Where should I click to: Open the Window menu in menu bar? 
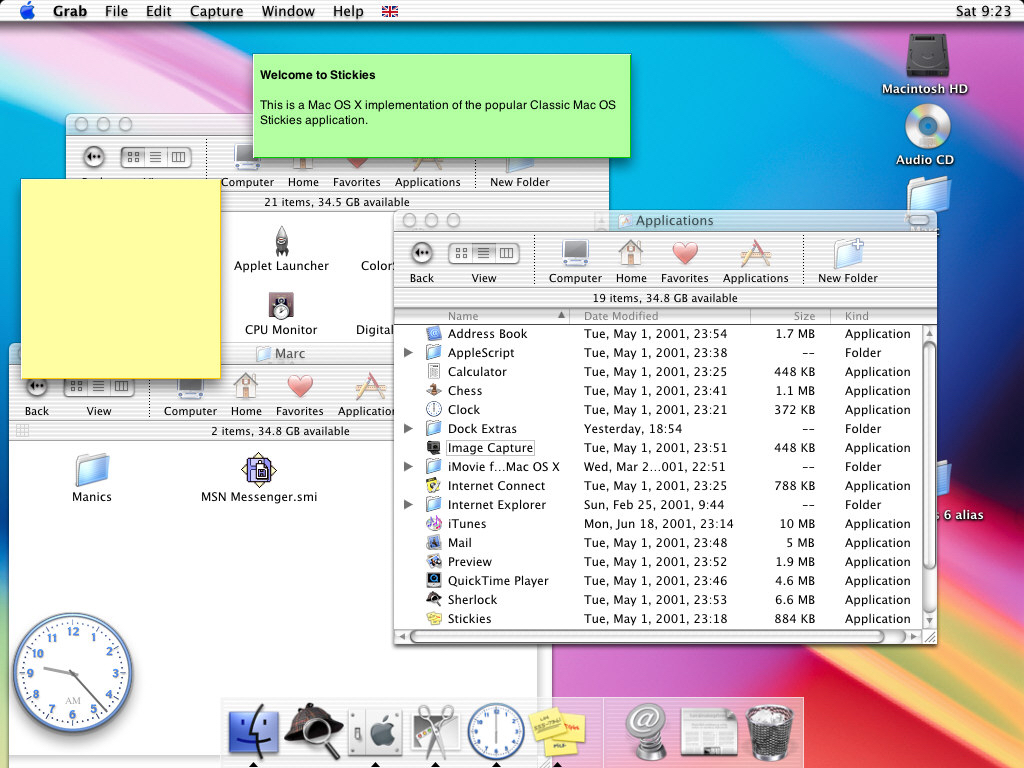pos(286,11)
